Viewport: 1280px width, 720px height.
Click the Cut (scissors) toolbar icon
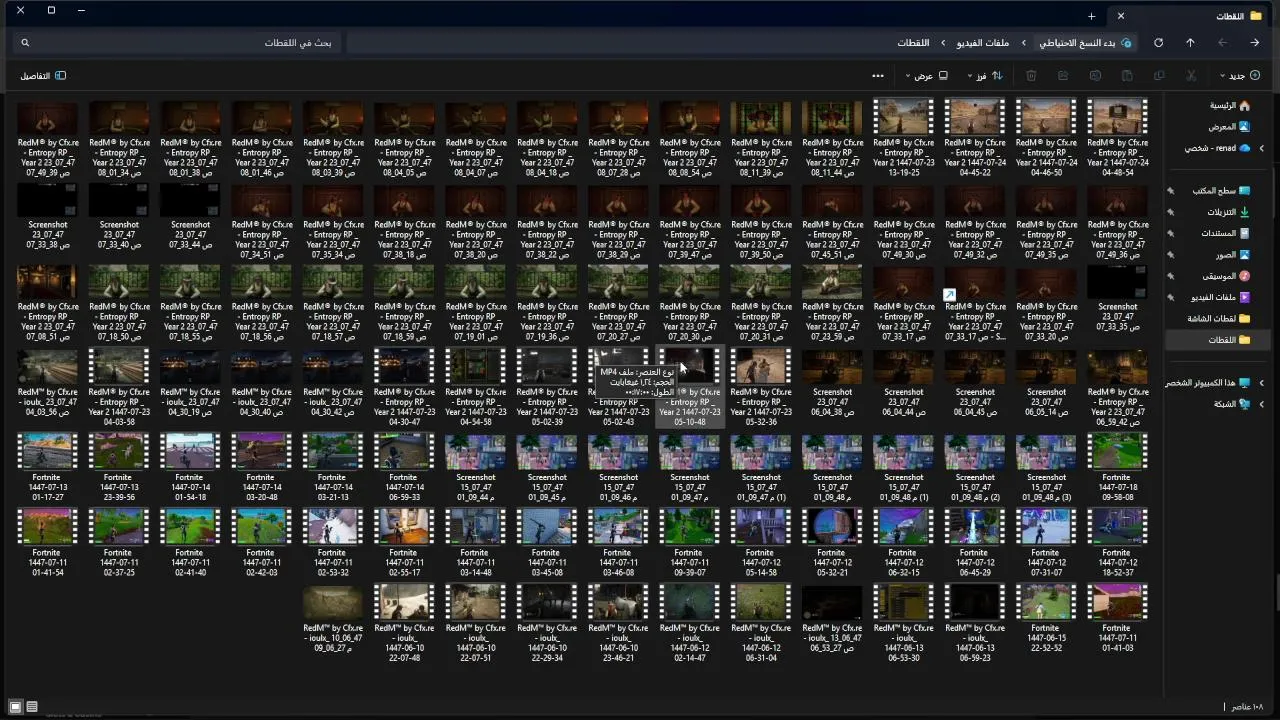point(1191,76)
